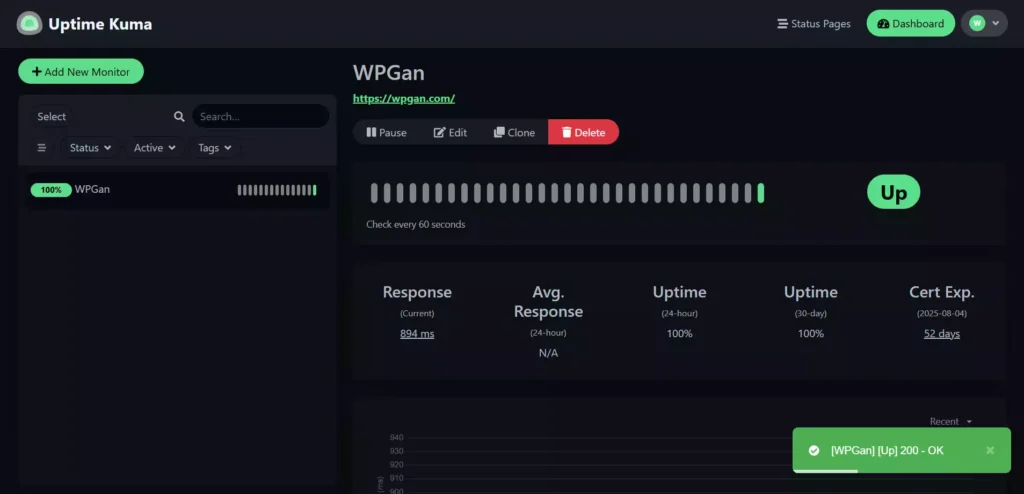Click the Up status badge
This screenshot has height=494, width=1024.
point(893,192)
